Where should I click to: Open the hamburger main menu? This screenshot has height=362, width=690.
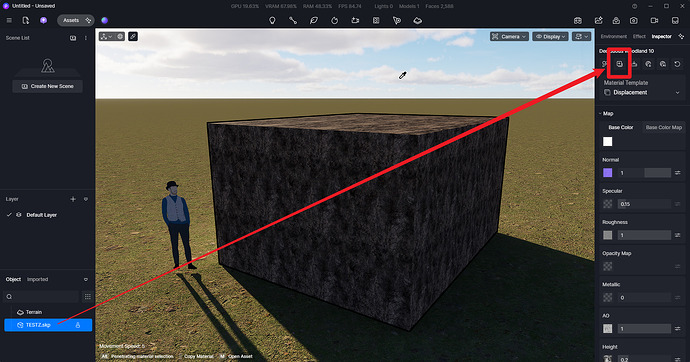coord(9,20)
